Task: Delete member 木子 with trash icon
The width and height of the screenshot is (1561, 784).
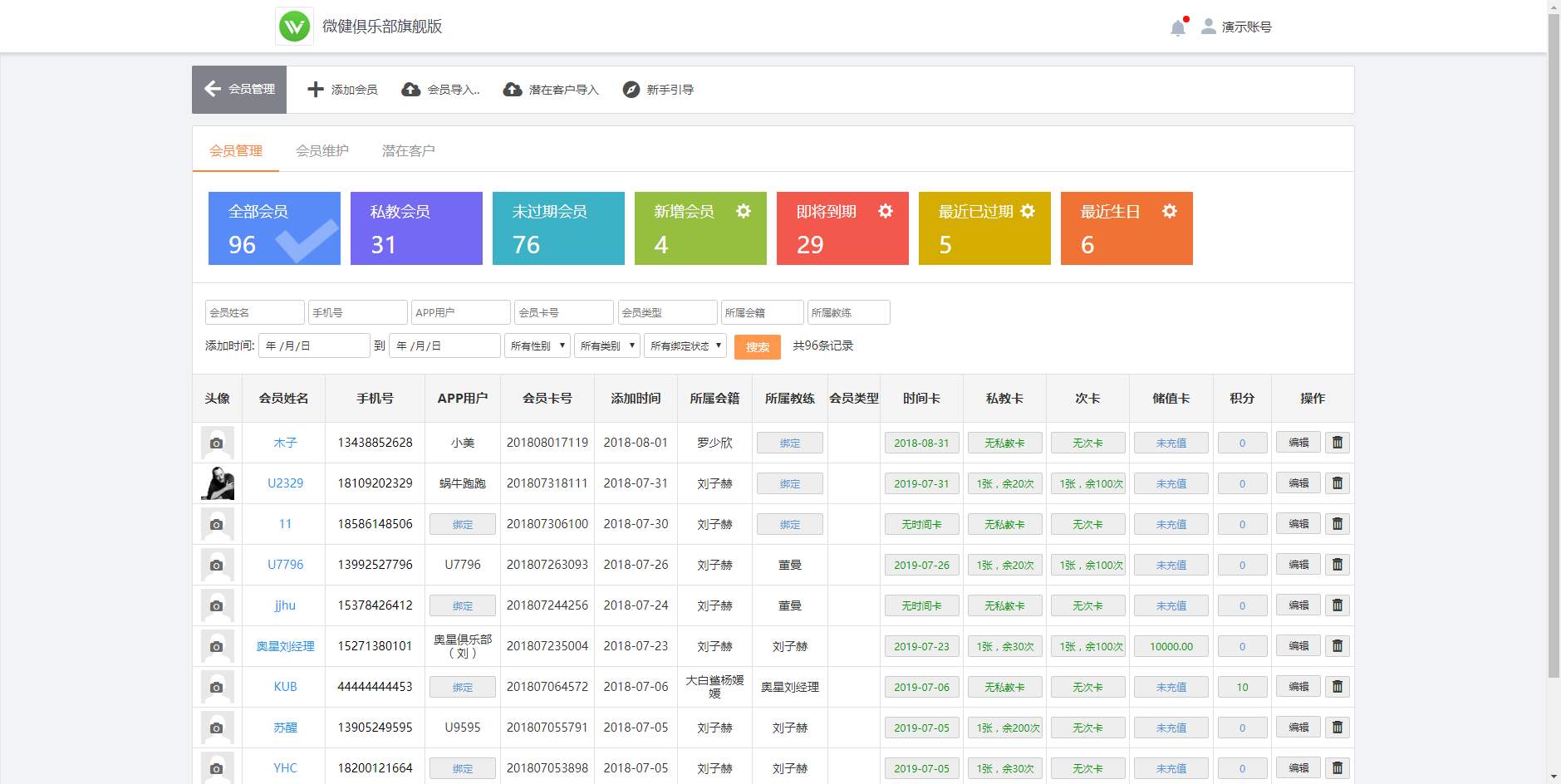Action: tap(1338, 443)
